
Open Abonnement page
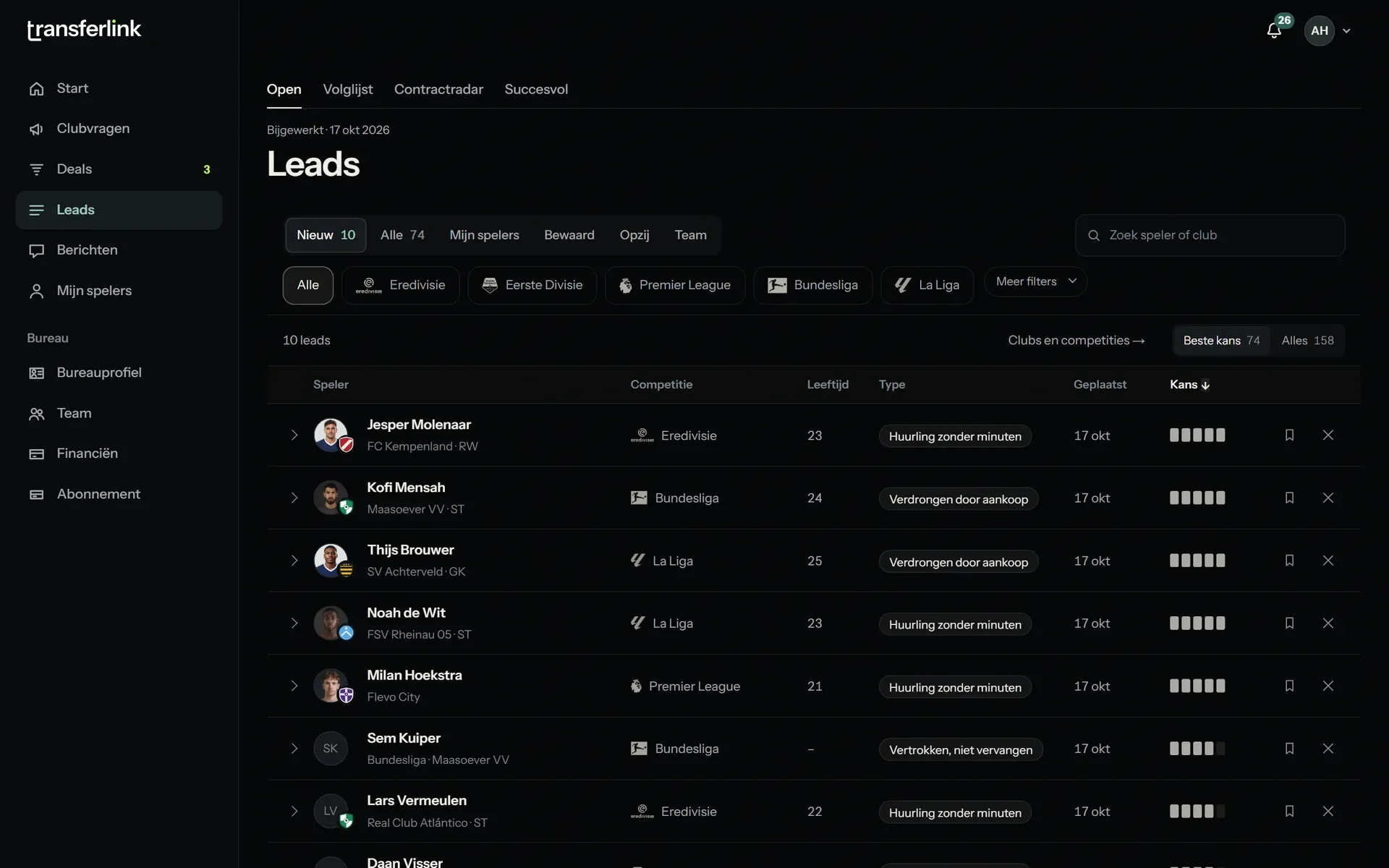point(119,494)
